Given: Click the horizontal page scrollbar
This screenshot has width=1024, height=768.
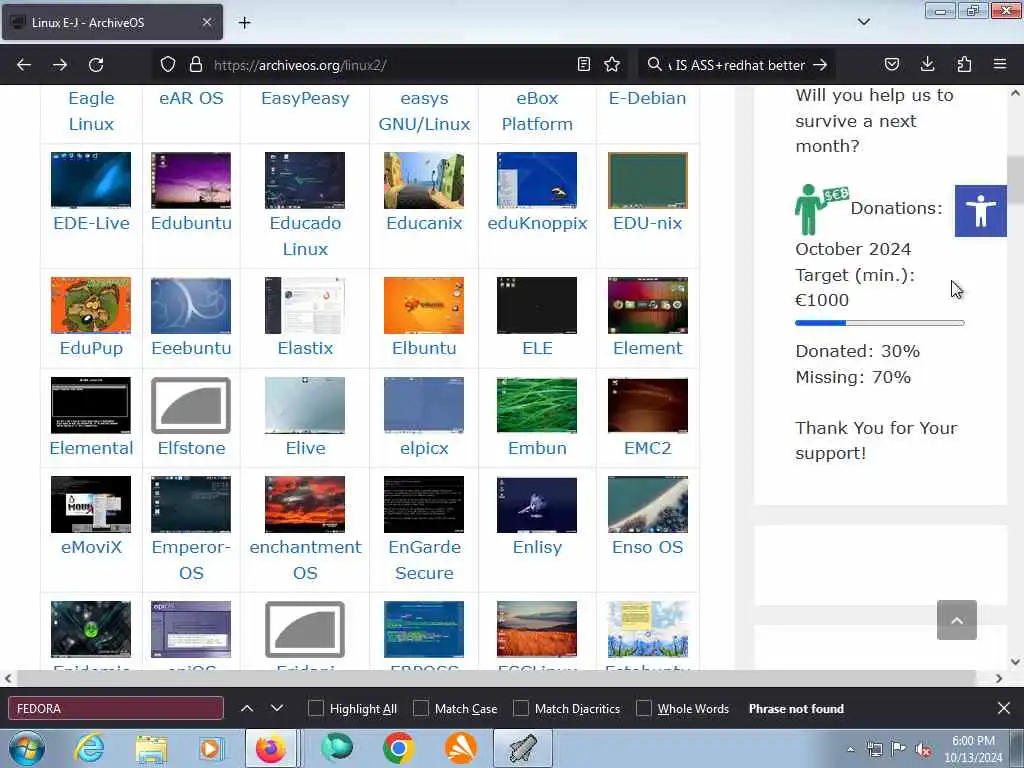Looking at the screenshot, I should pyautogui.click(x=496, y=678).
